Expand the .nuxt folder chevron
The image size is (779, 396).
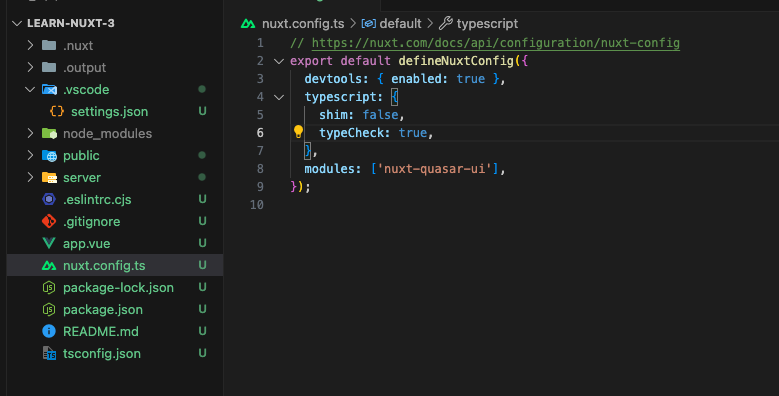(30, 45)
